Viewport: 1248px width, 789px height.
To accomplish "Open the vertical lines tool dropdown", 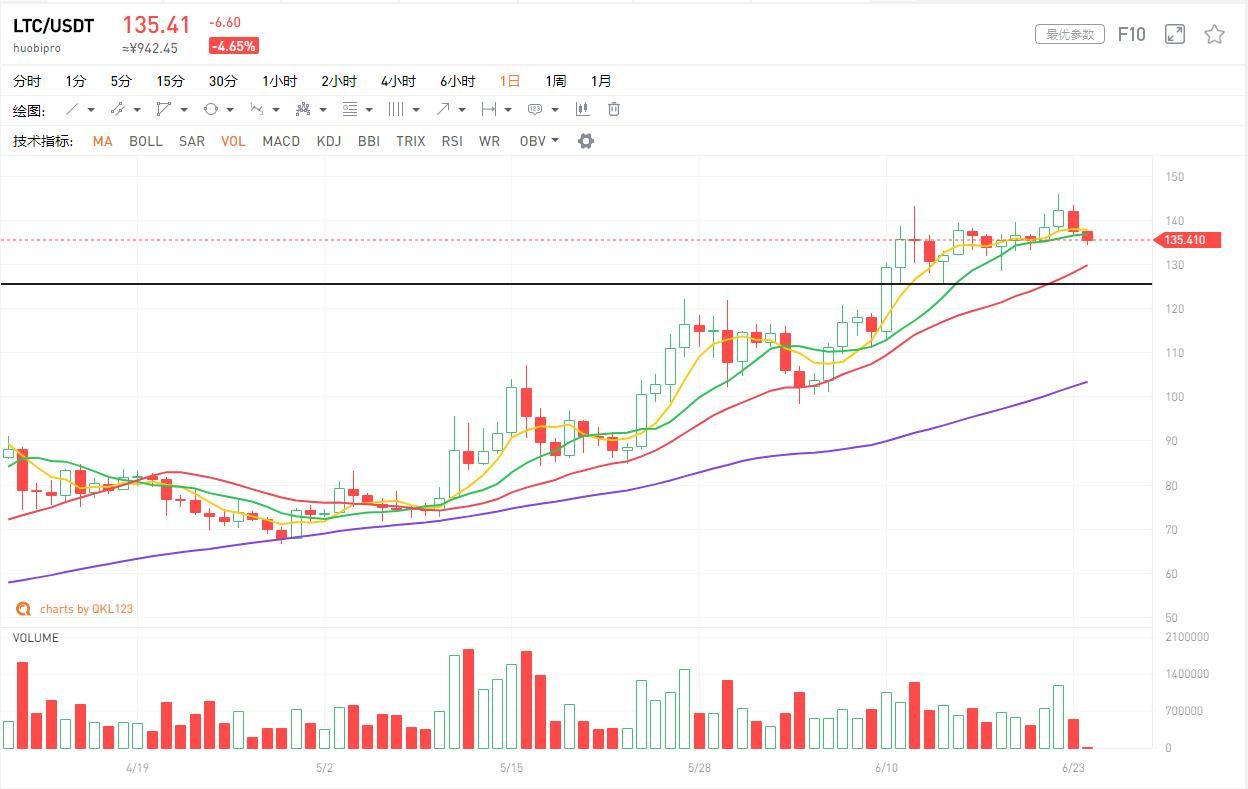I will coord(416,110).
